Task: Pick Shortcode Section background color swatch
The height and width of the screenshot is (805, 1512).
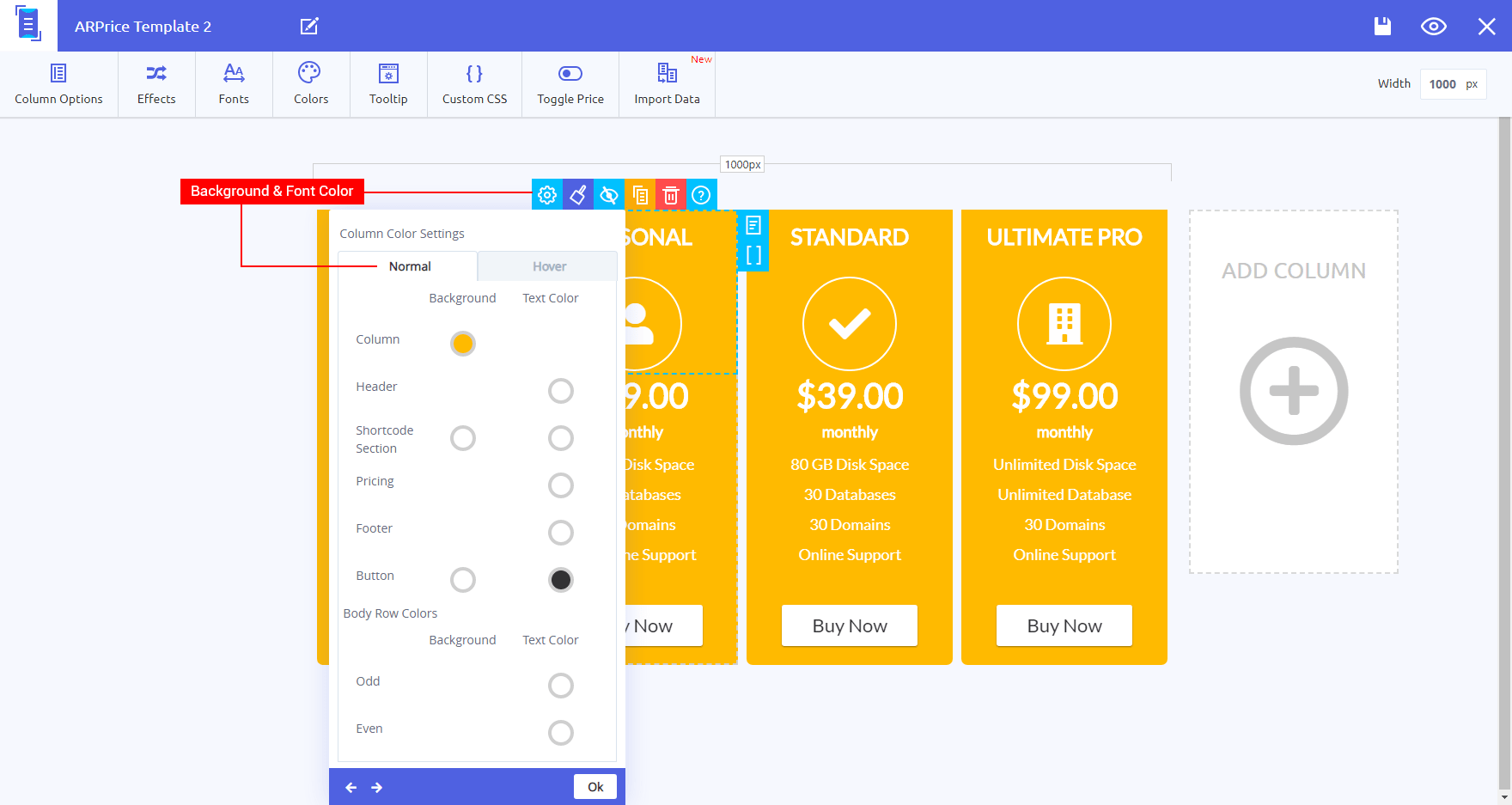Action: tap(463, 438)
